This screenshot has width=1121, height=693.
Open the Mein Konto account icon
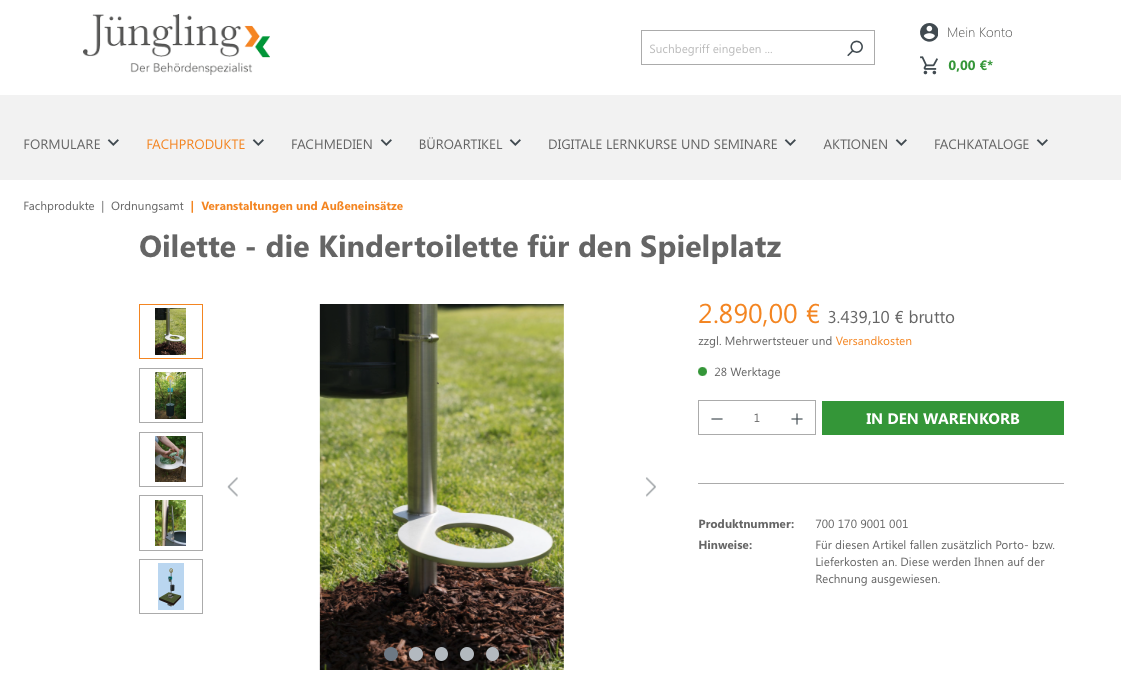[929, 32]
